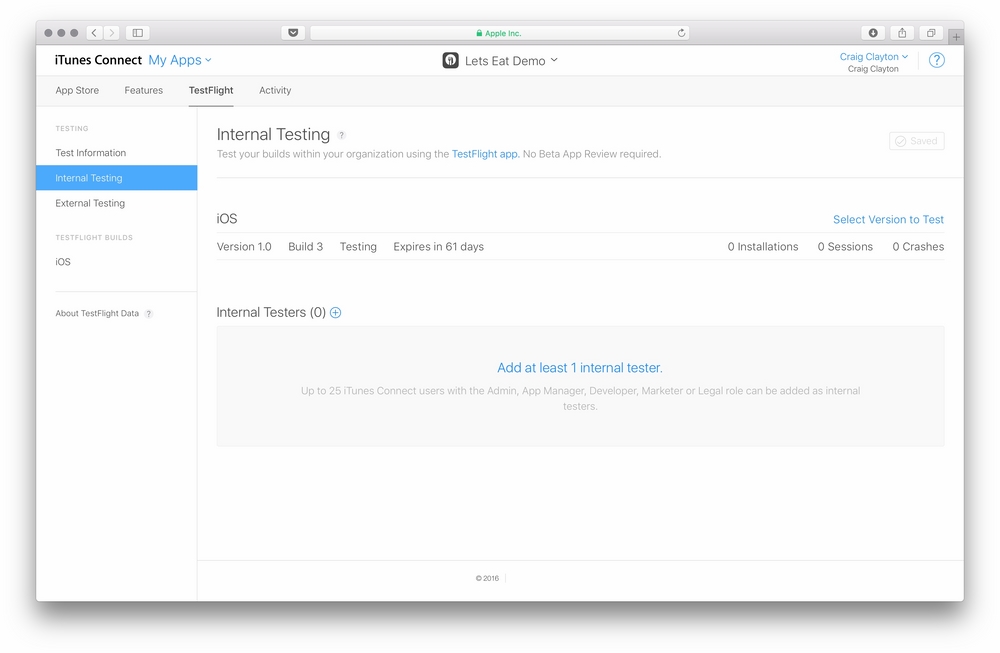
Task: Open About TestFlight Data help icon
Action: 149,314
